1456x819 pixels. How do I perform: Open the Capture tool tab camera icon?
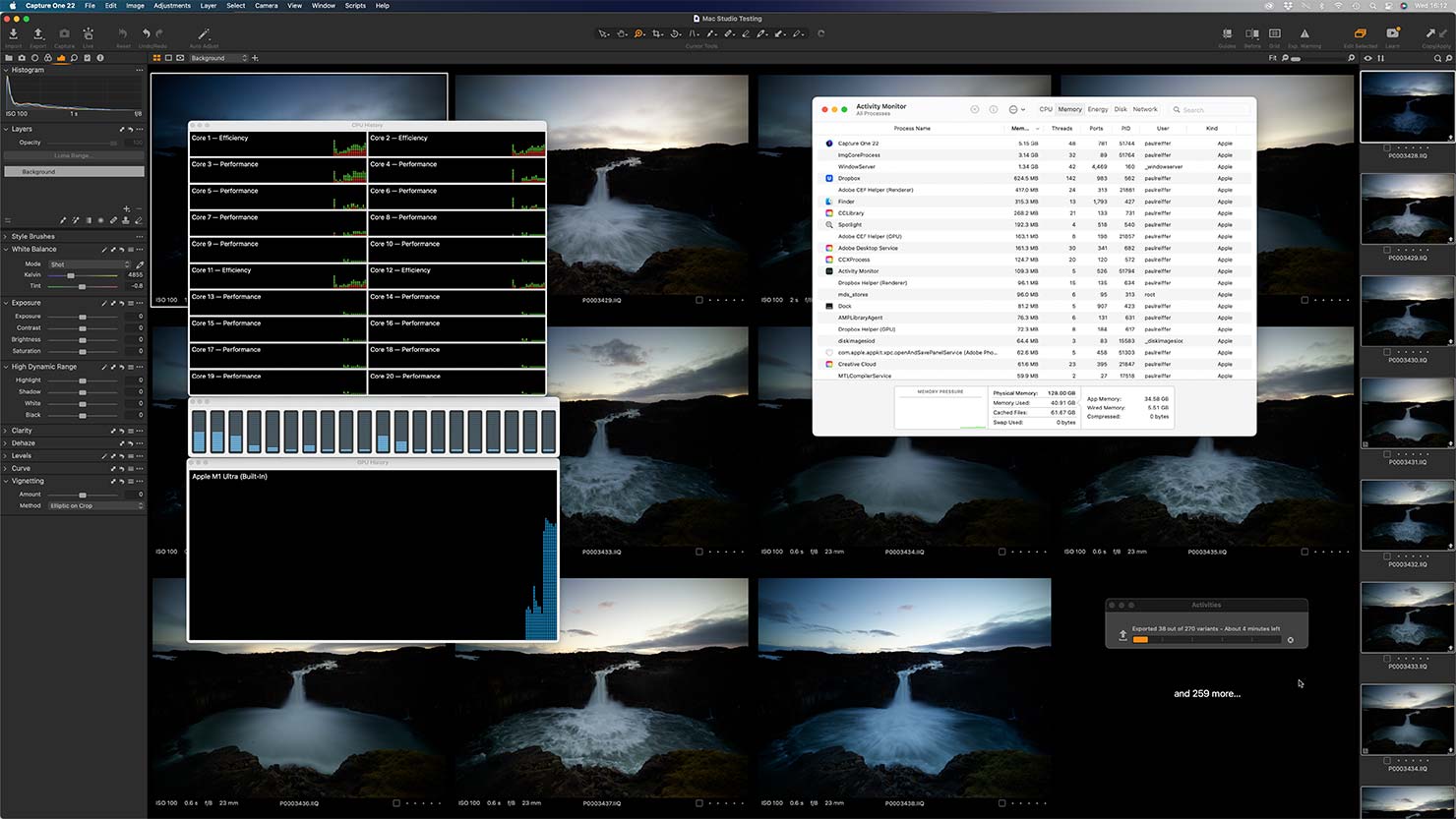[x=22, y=58]
